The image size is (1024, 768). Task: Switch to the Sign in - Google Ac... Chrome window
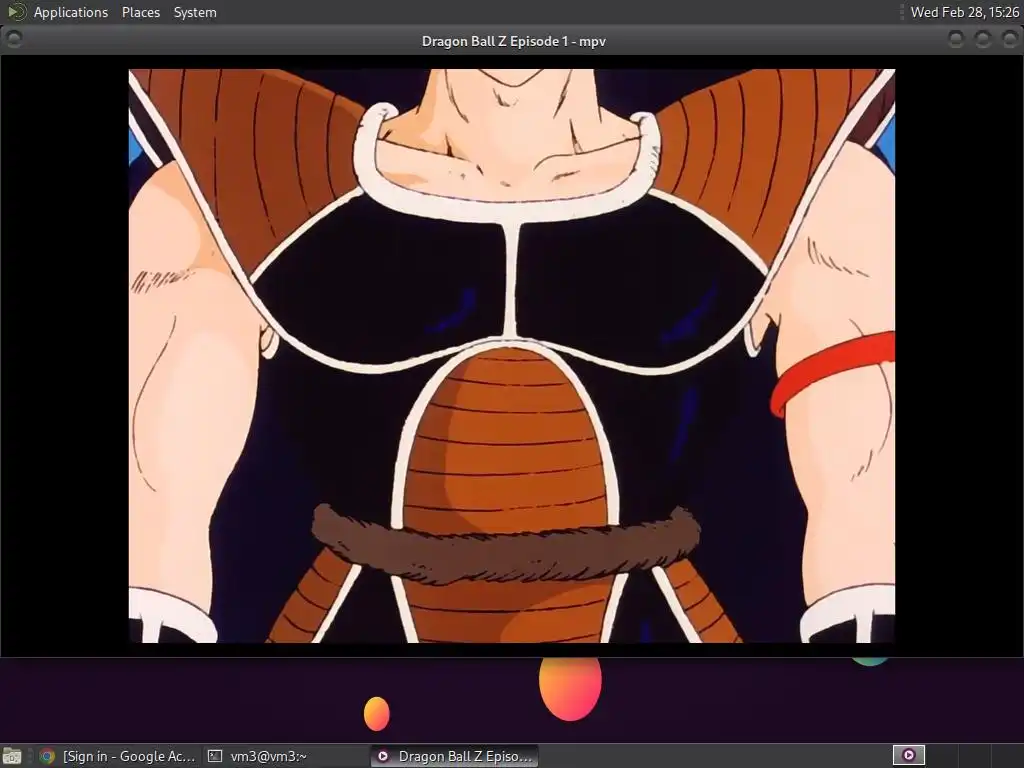click(118, 756)
